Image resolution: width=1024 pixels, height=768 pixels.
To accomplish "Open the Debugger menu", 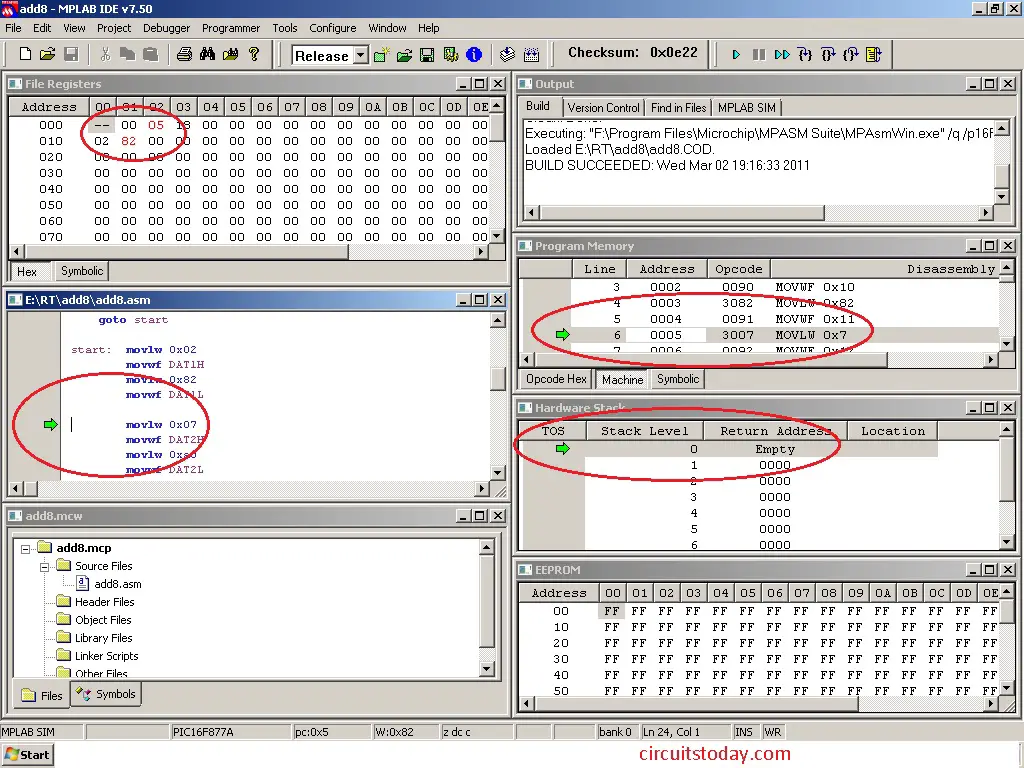I will (x=167, y=28).
